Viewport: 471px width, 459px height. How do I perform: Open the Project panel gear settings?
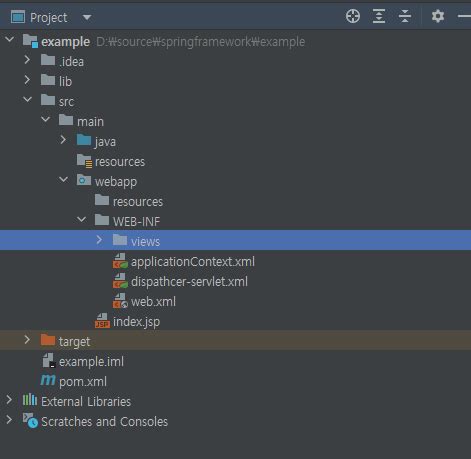(x=438, y=16)
